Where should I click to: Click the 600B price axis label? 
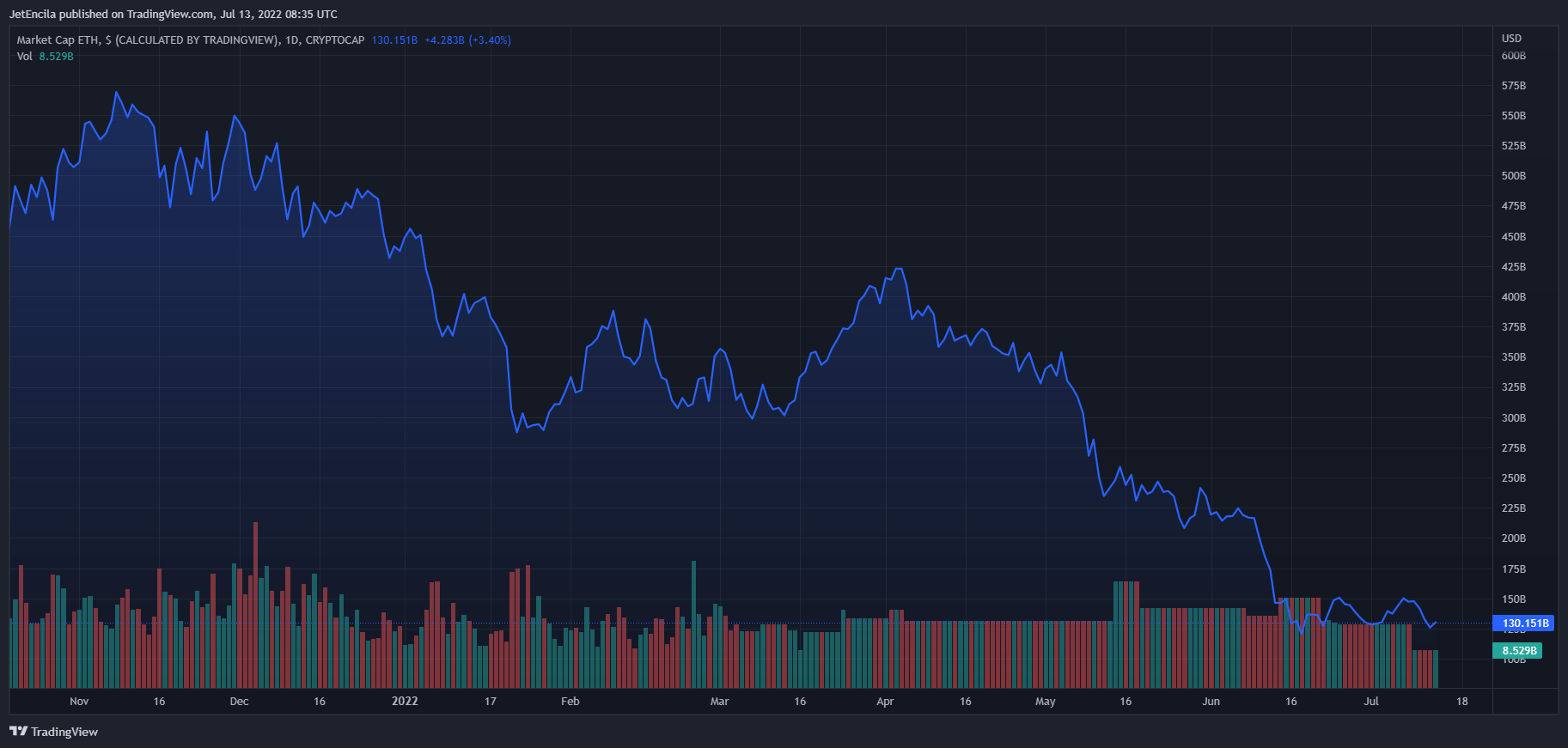[x=1514, y=56]
